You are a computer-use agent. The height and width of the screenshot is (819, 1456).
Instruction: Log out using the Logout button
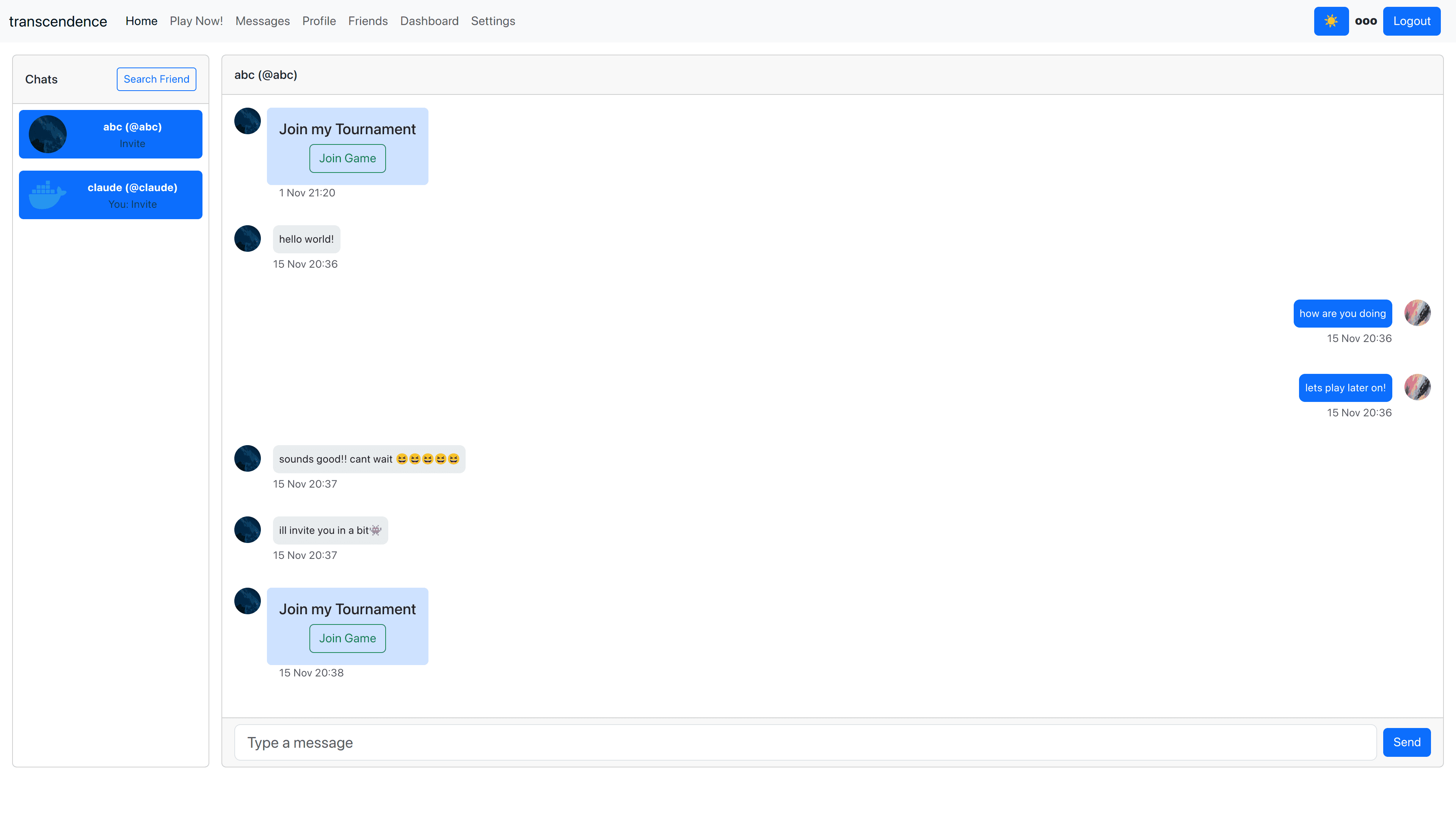[1411, 21]
